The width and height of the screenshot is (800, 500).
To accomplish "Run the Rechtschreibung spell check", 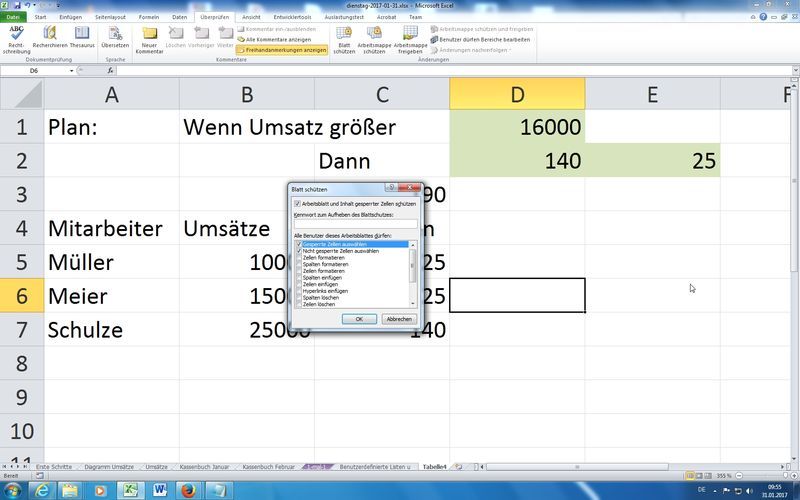I will tap(16, 40).
